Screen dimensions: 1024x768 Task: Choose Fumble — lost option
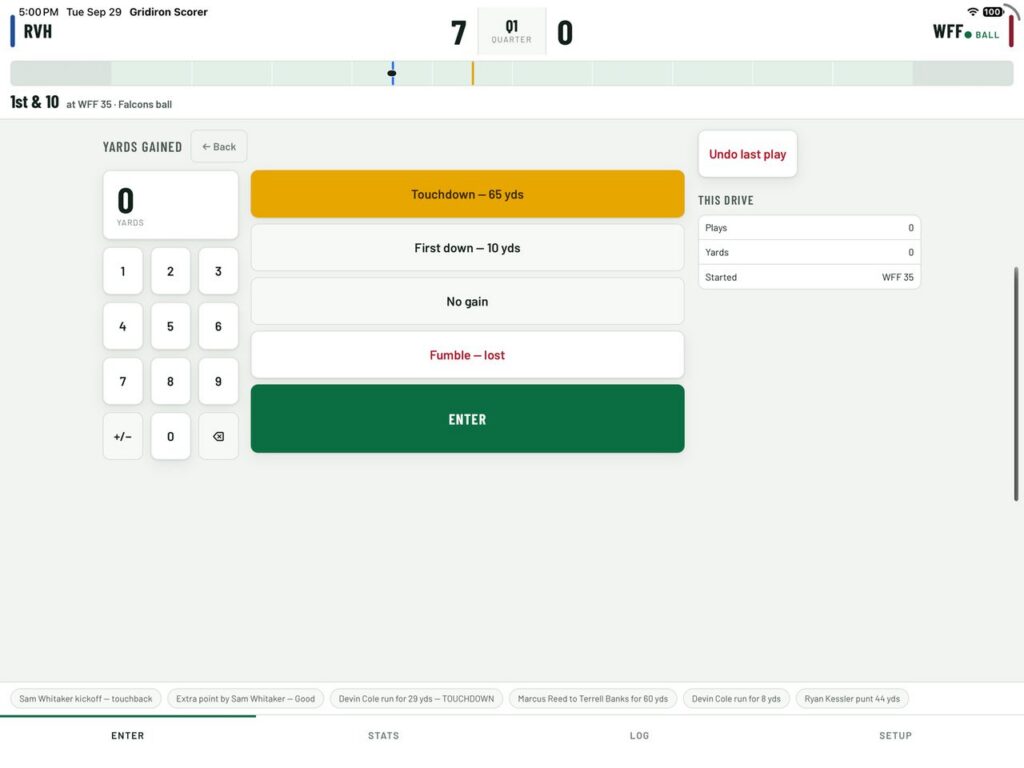tap(468, 355)
